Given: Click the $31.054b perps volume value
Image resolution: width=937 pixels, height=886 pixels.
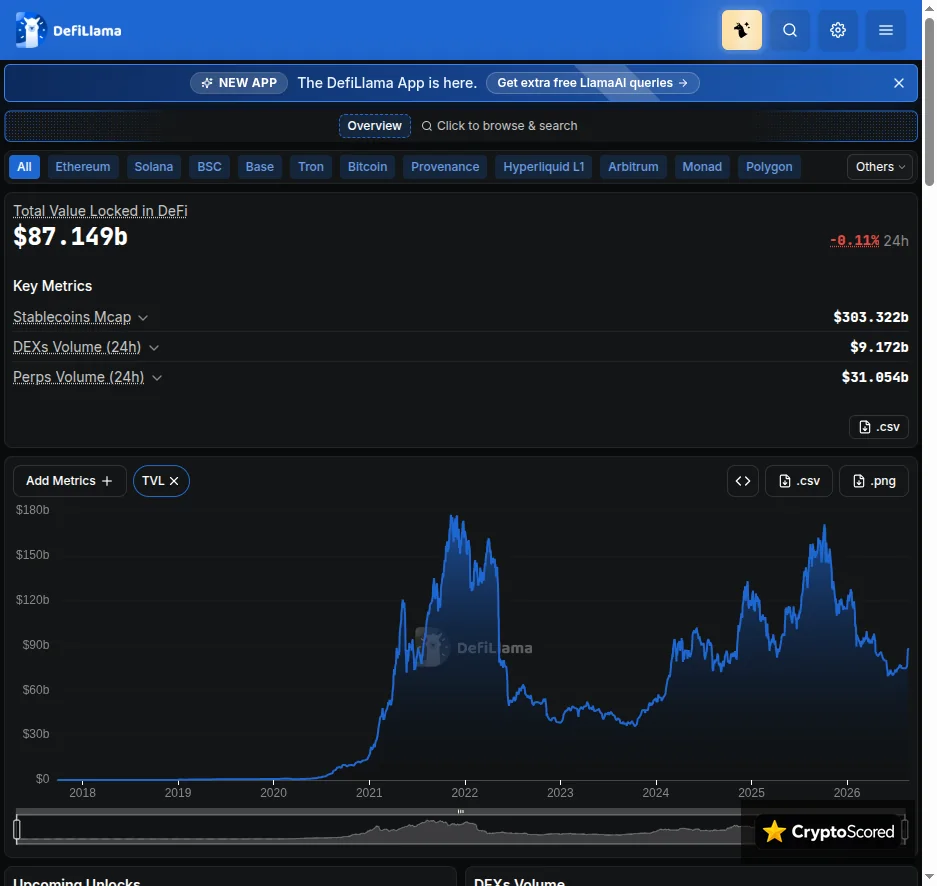Looking at the screenshot, I should click(875, 377).
